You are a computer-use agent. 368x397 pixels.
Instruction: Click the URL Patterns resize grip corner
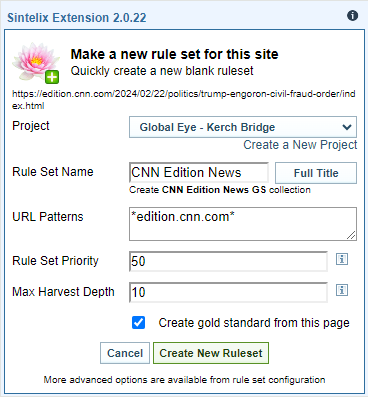(351, 235)
